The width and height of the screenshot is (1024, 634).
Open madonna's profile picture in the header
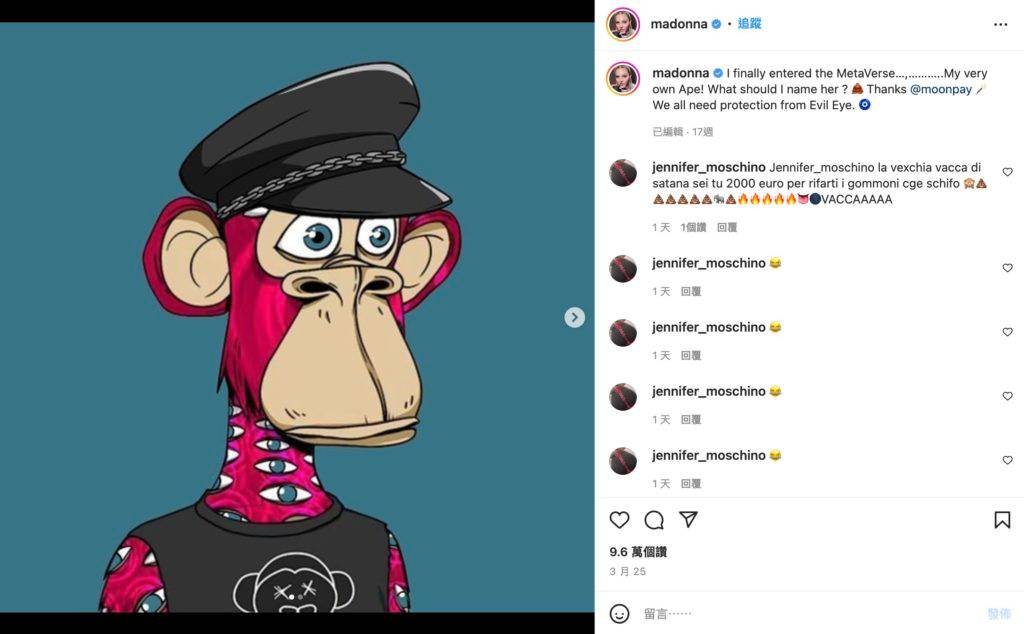click(x=623, y=24)
